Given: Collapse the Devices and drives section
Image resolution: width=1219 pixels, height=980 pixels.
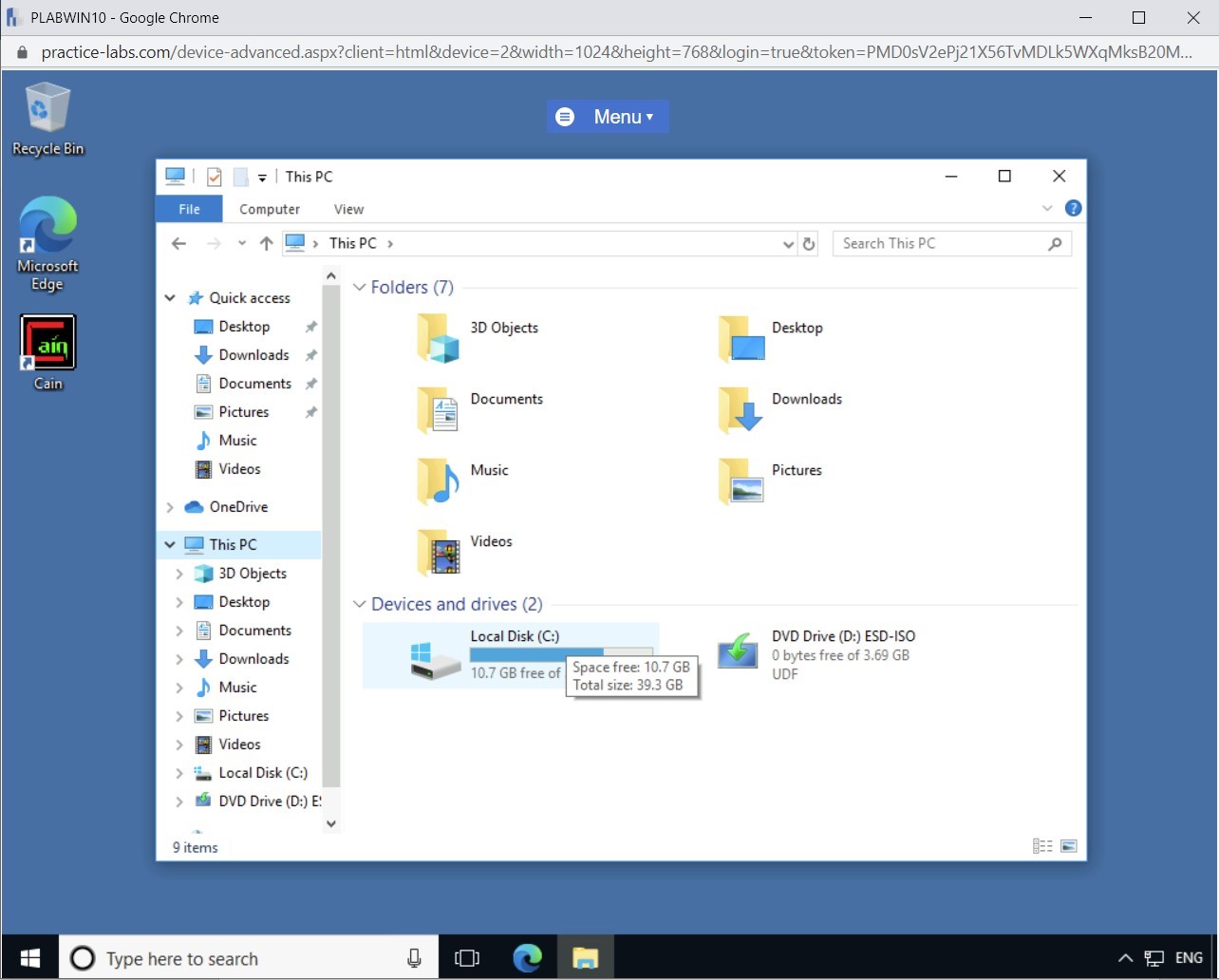Looking at the screenshot, I should (x=360, y=604).
